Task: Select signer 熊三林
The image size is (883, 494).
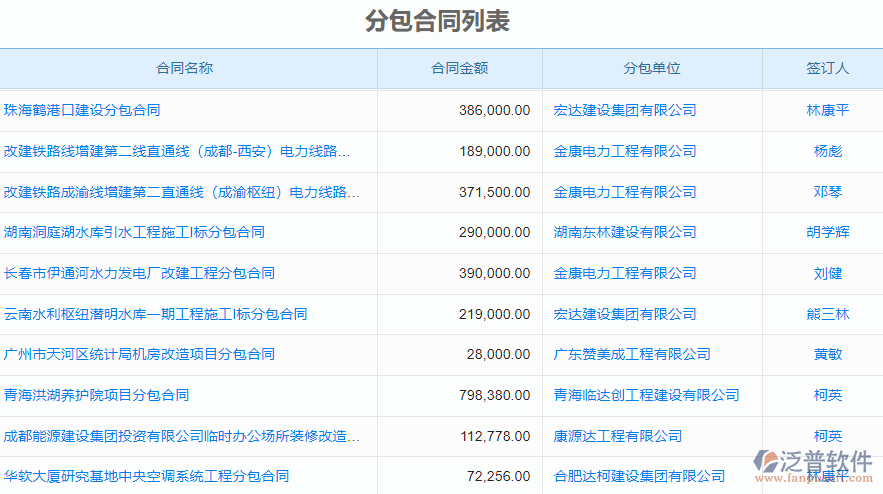Action: (x=827, y=314)
